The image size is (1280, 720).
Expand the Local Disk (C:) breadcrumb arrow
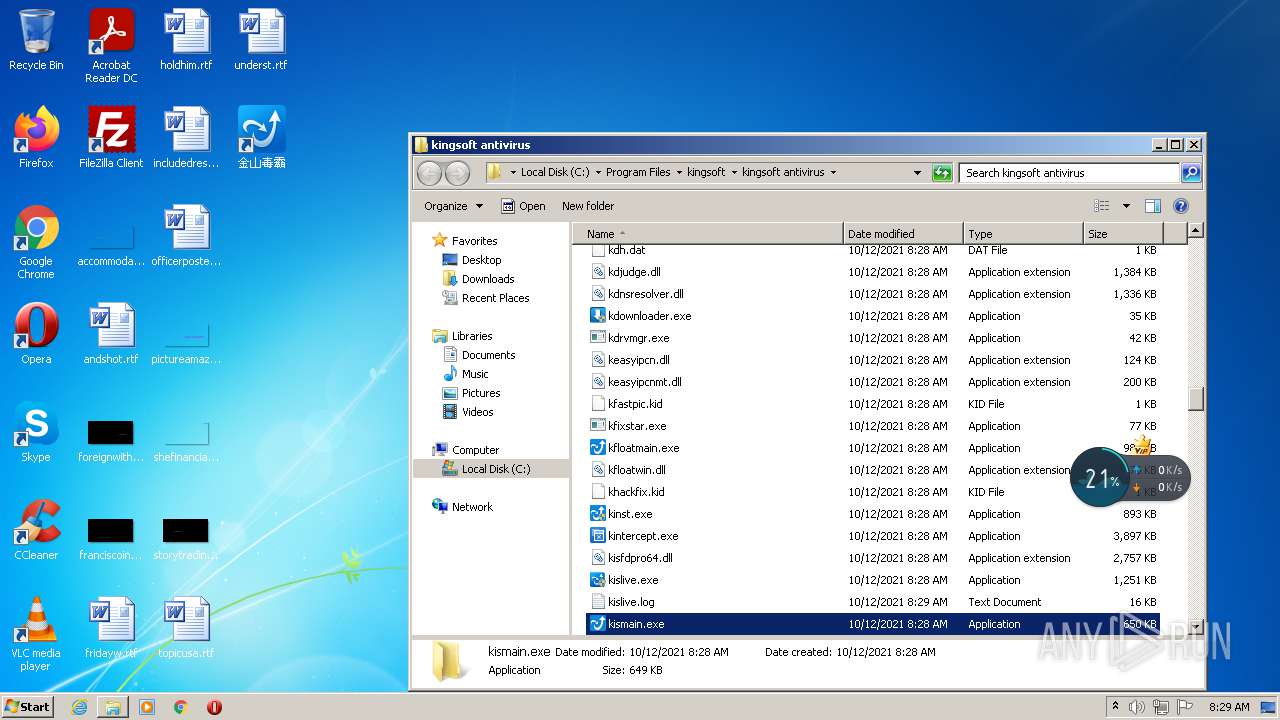pyautogui.click(x=598, y=173)
